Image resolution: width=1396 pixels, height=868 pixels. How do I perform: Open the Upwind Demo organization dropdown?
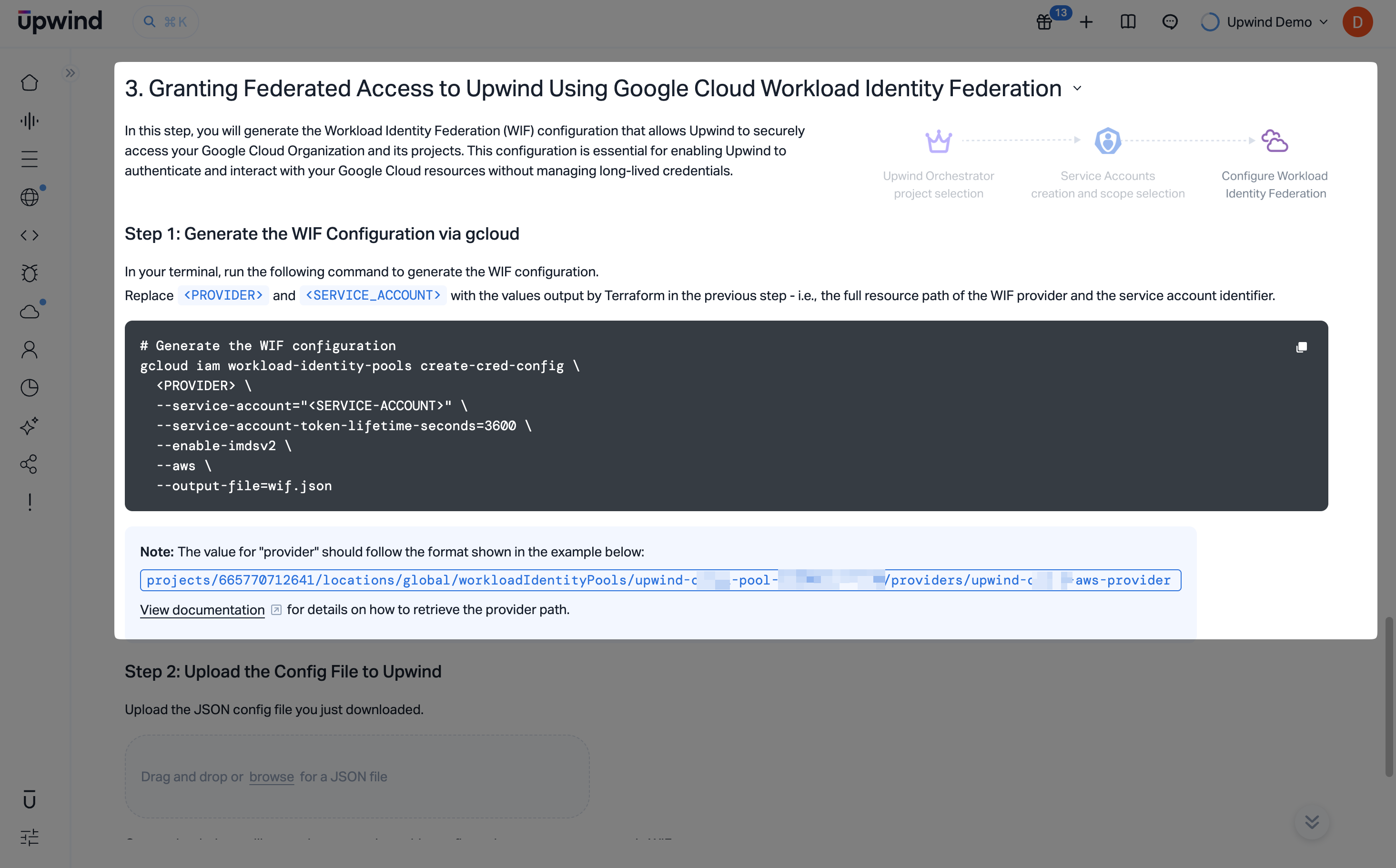tap(1264, 22)
